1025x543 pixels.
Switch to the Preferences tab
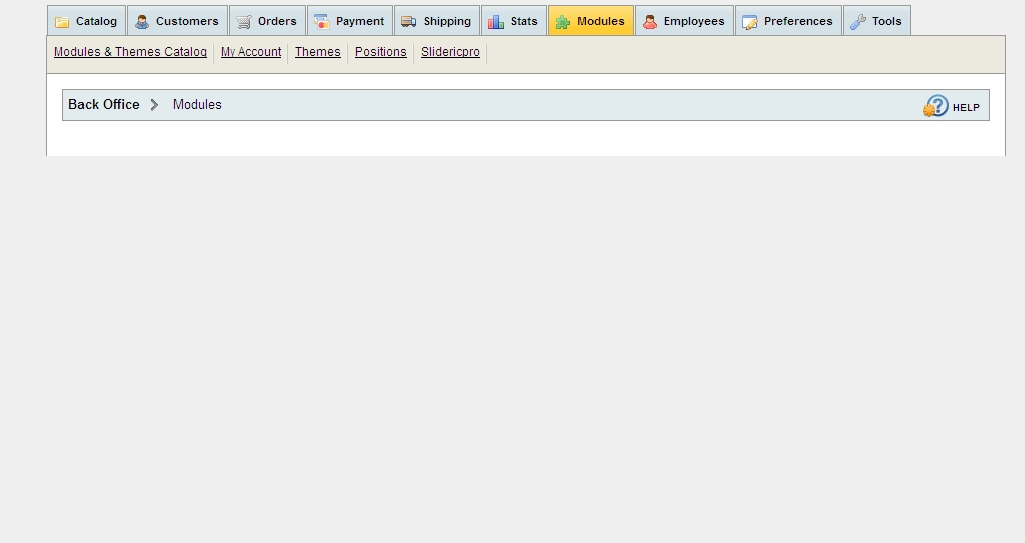(788, 21)
